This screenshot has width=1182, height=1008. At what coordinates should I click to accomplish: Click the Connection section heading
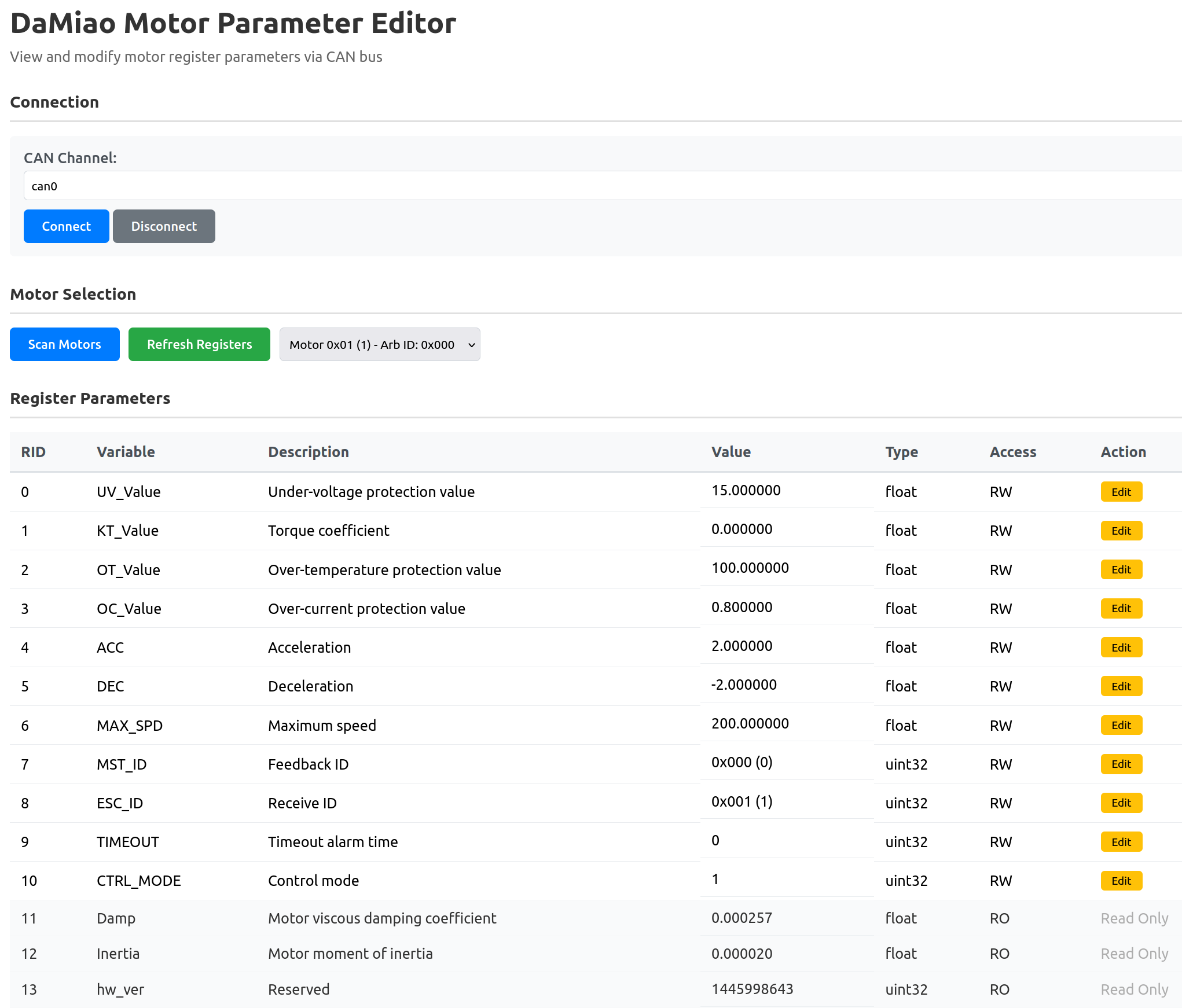tap(54, 102)
